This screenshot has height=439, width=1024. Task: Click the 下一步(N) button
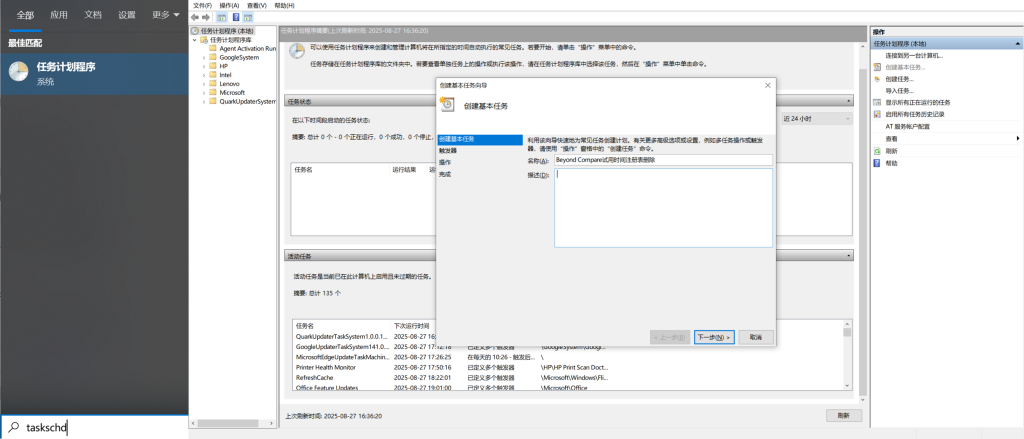(714, 337)
